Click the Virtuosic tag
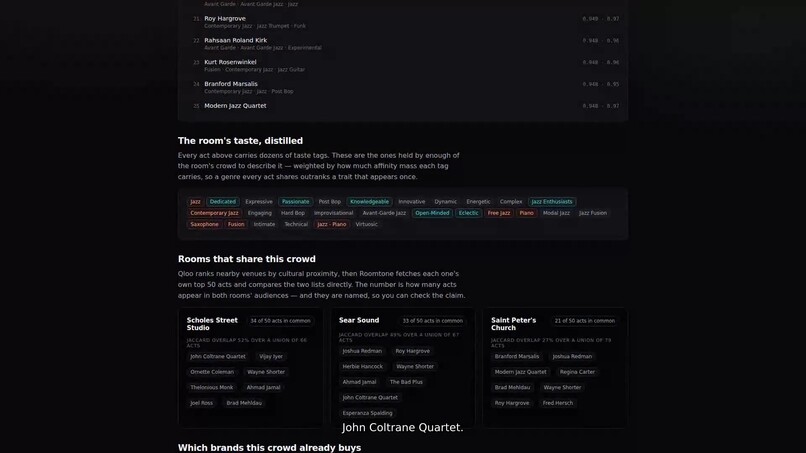 pos(367,224)
